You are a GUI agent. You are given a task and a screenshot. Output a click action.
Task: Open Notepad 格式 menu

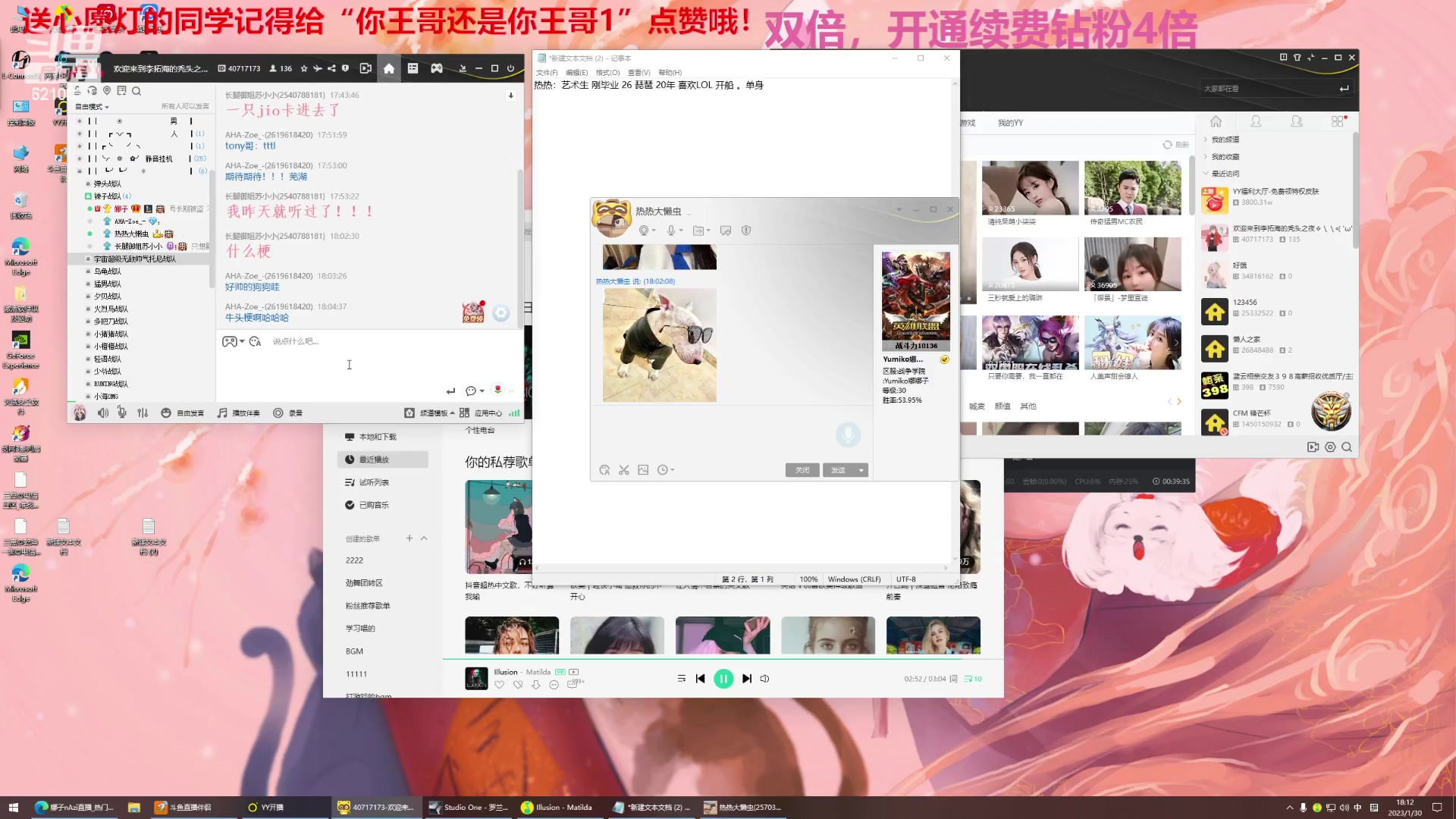tap(607, 73)
